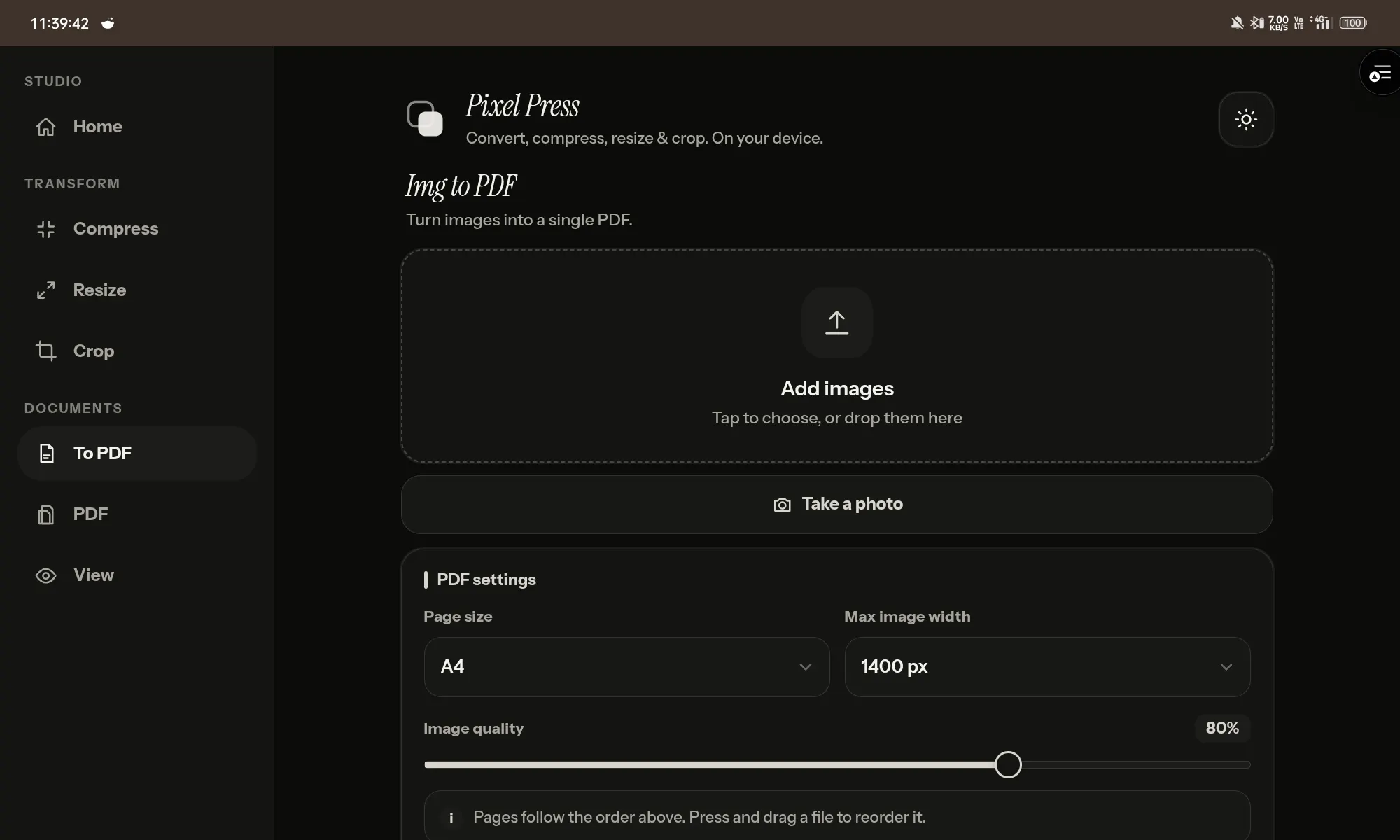Viewport: 1400px width, 840px height.
Task: Tap the muted bell icon in status bar
Action: pyautogui.click(x=1237, y=23)
